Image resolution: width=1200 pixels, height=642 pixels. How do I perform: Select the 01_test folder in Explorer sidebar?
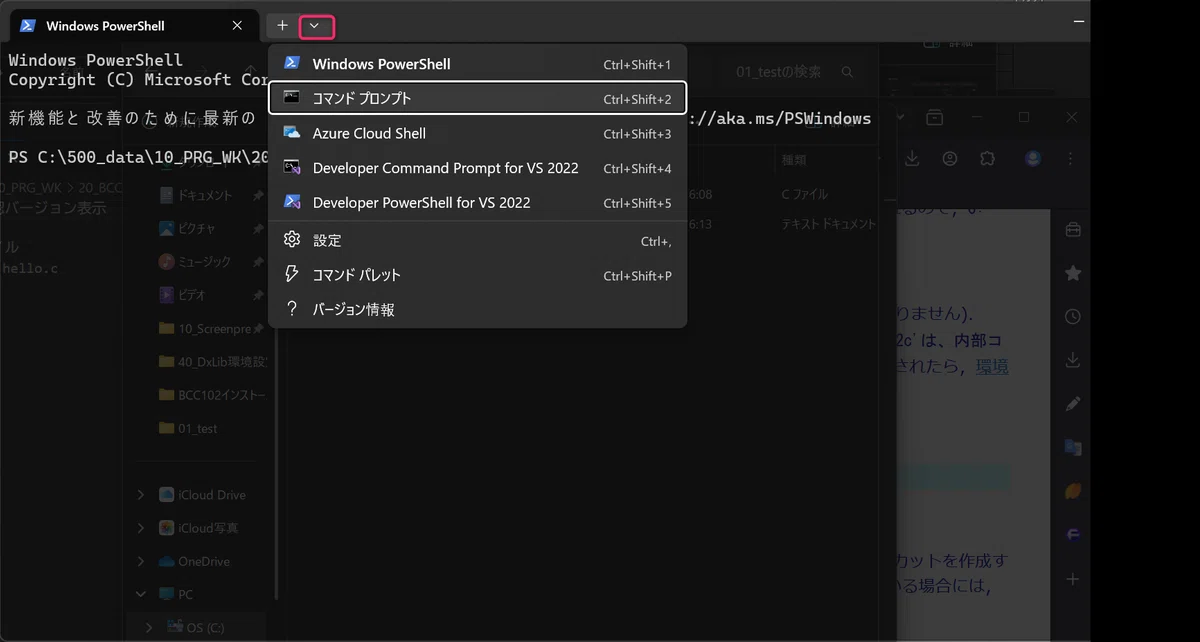click(x=188, y=428)
